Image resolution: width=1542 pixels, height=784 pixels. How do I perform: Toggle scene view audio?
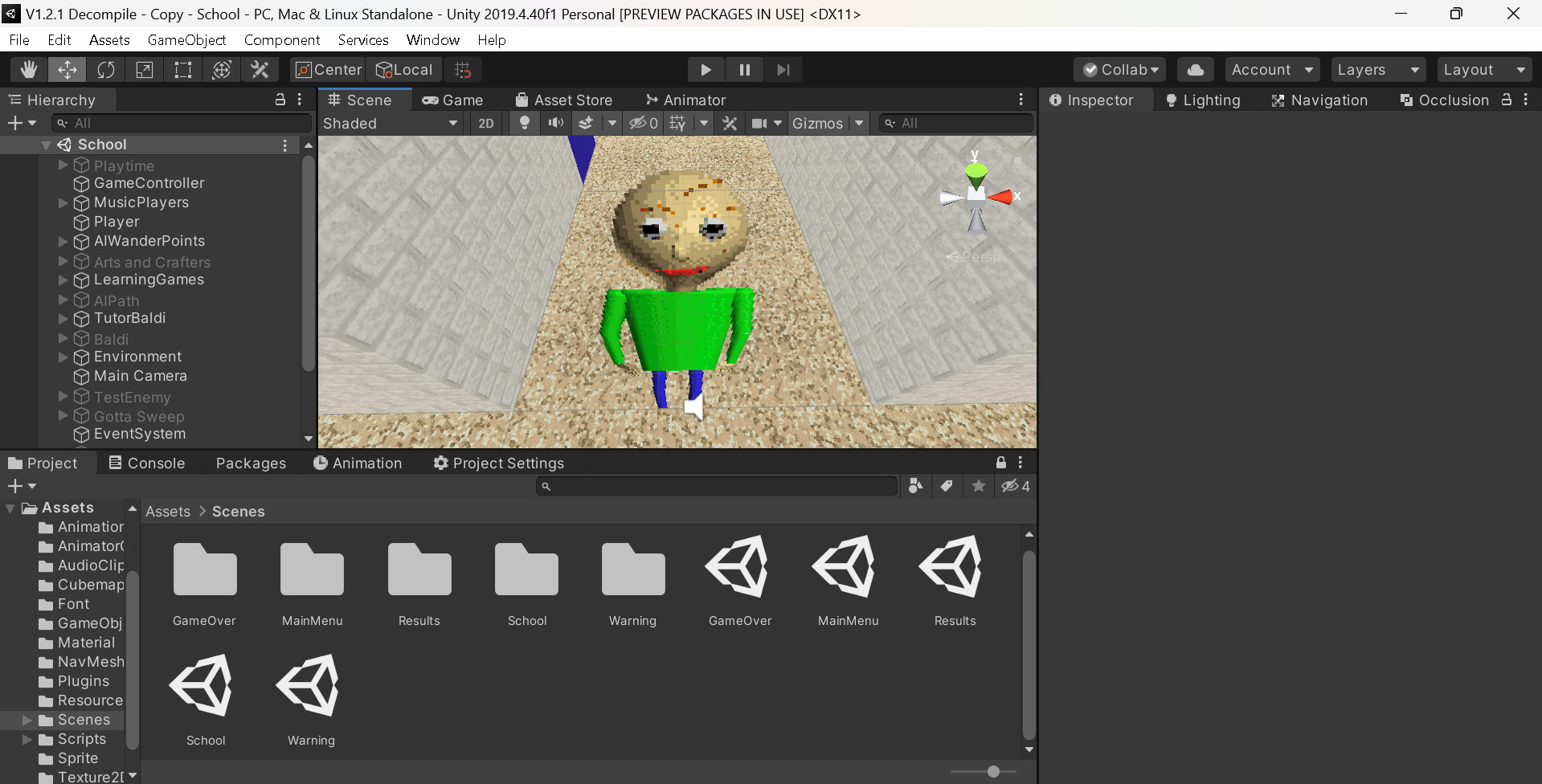(x=555, y=123)
